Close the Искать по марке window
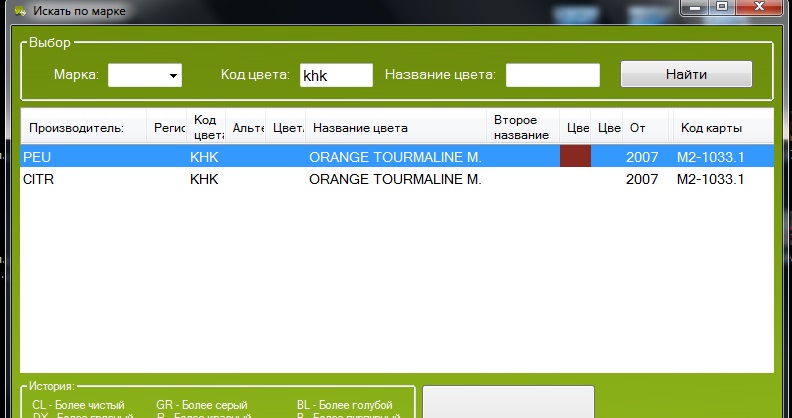 [759, 6]
